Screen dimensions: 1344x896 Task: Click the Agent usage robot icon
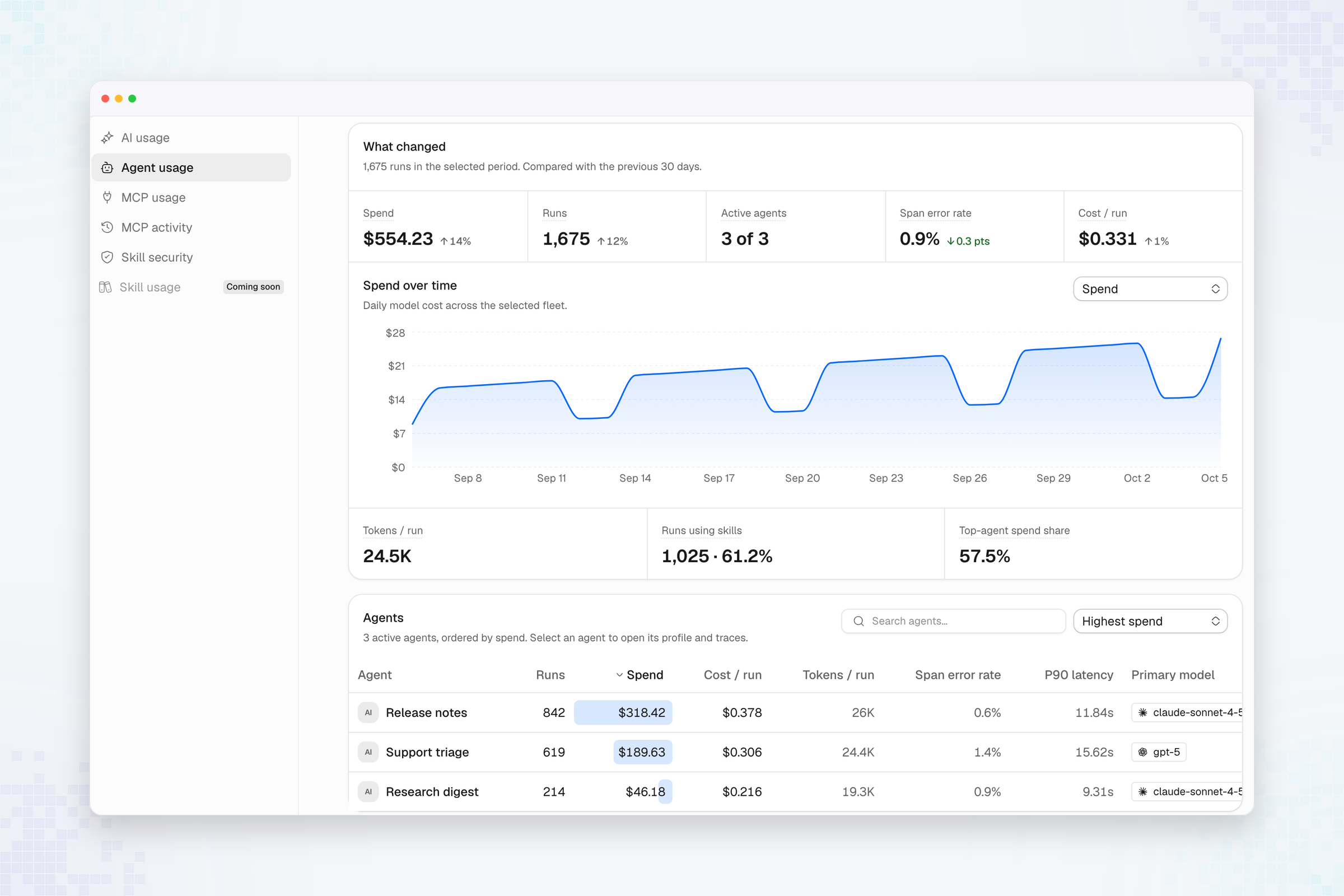(107, 167)
